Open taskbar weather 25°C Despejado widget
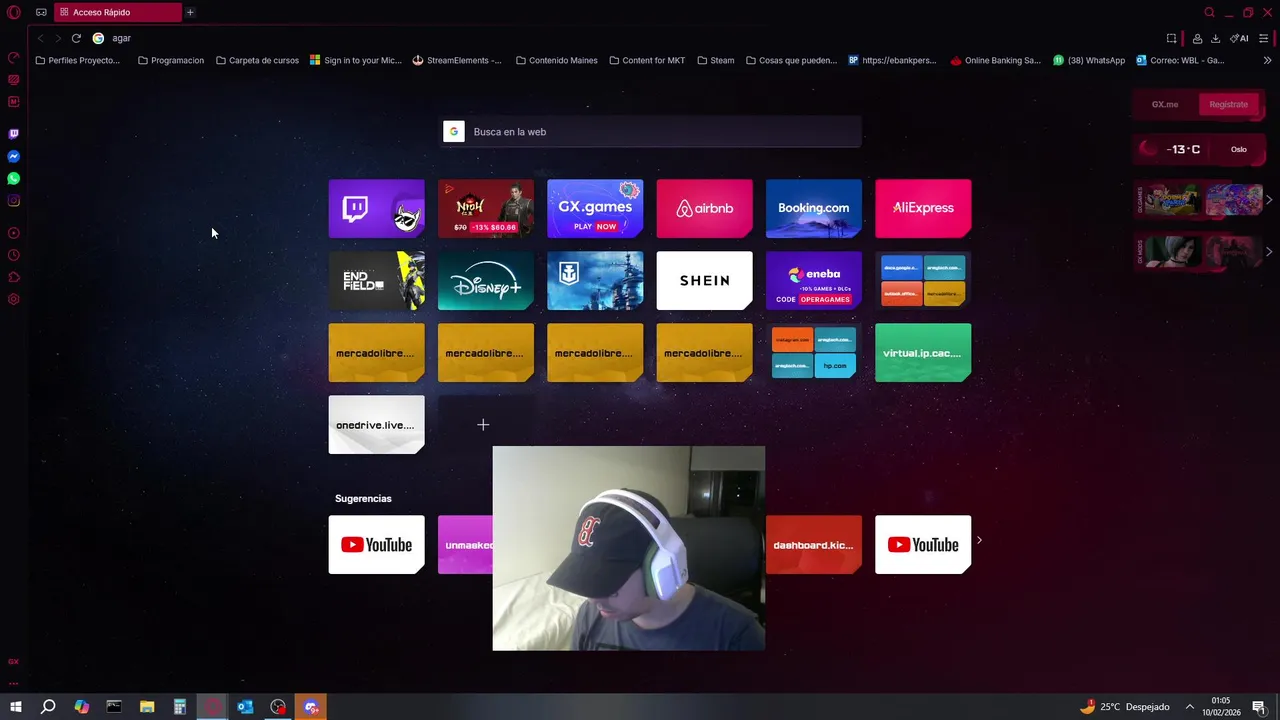The image size is (1280, 720). click(1124, 707)
